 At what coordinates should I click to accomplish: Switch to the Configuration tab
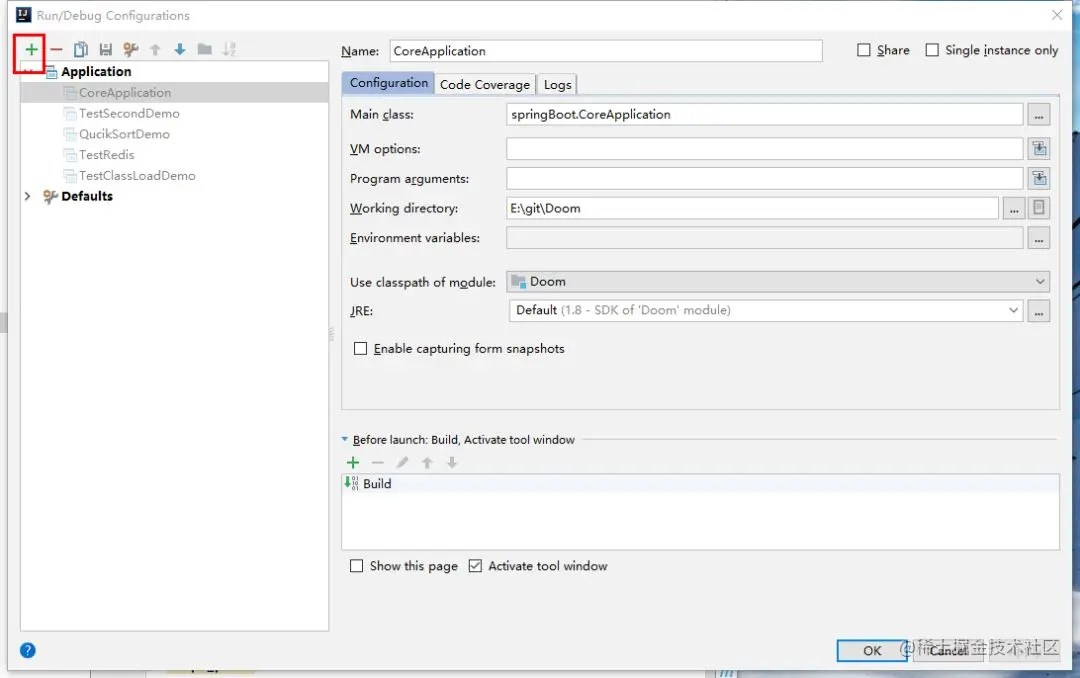[388, 83]
